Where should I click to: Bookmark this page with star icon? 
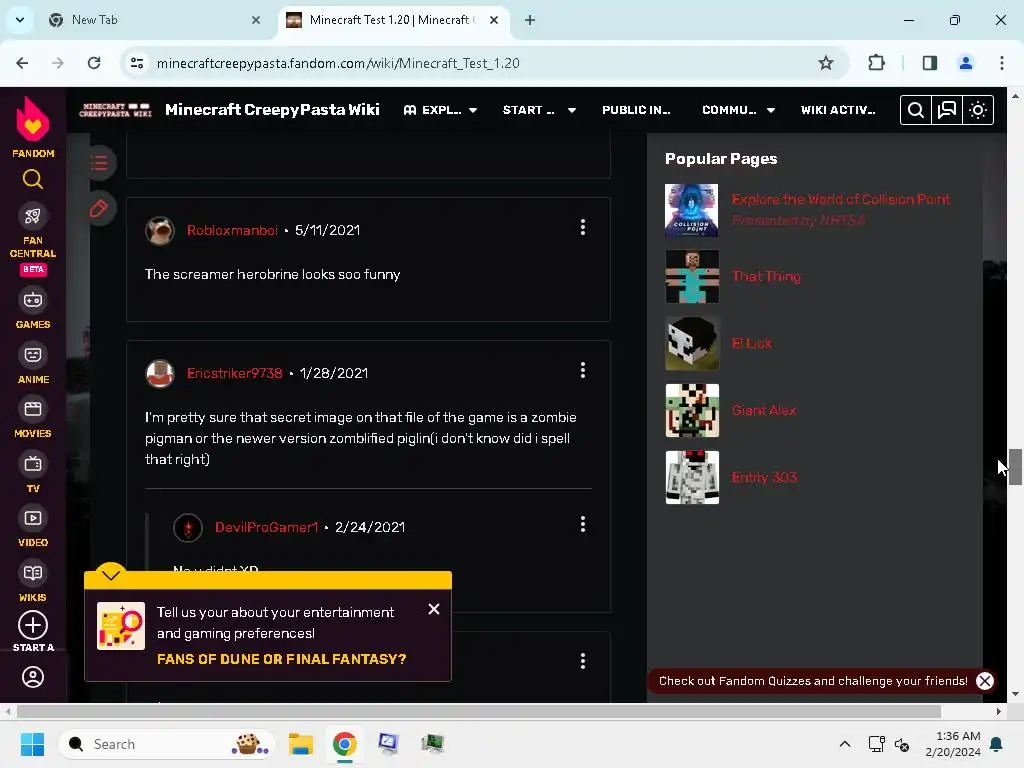tap(825, 63)
